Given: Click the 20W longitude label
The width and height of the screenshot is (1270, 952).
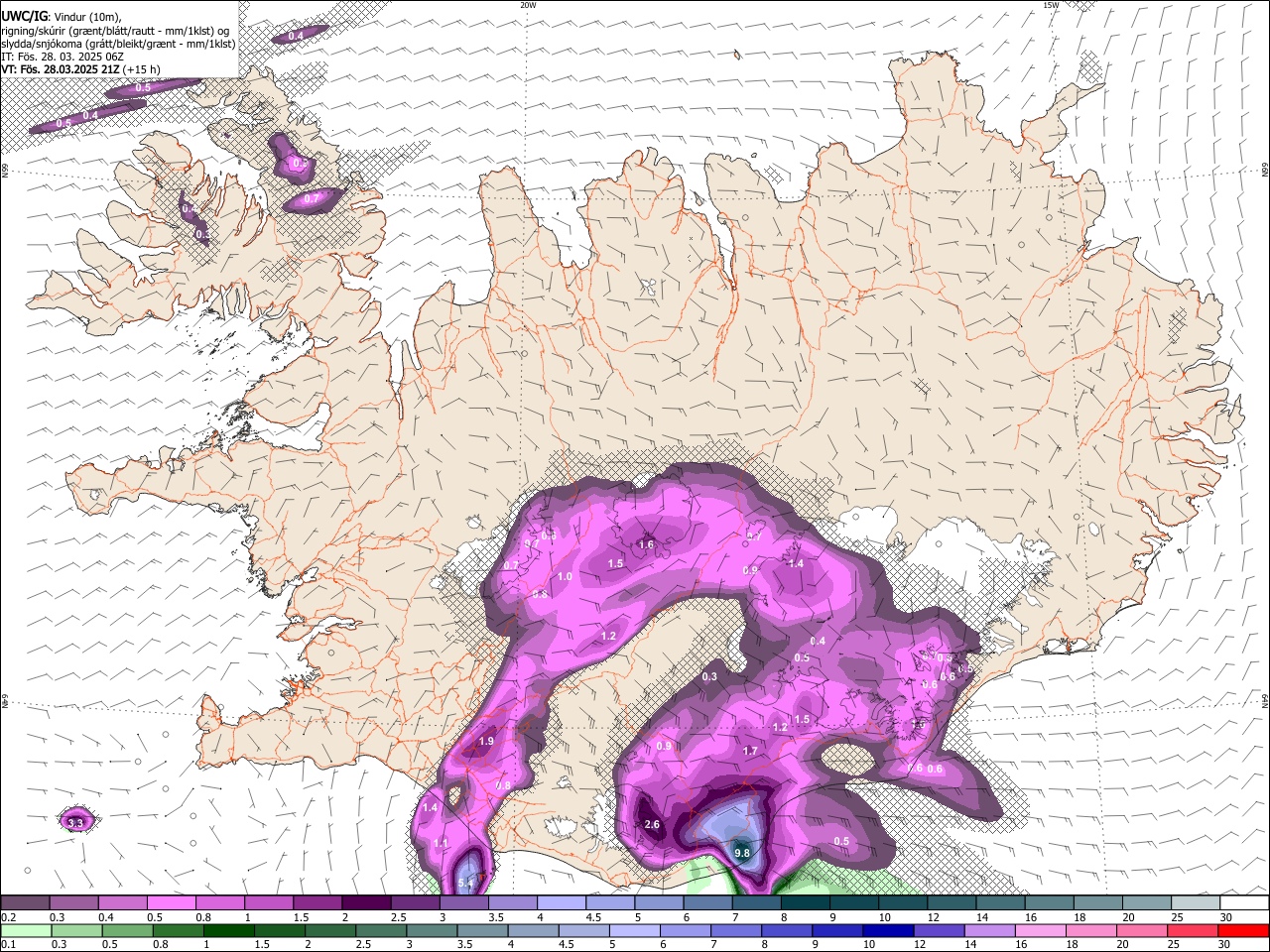Looking at the screenshot, I should (528, 5).
